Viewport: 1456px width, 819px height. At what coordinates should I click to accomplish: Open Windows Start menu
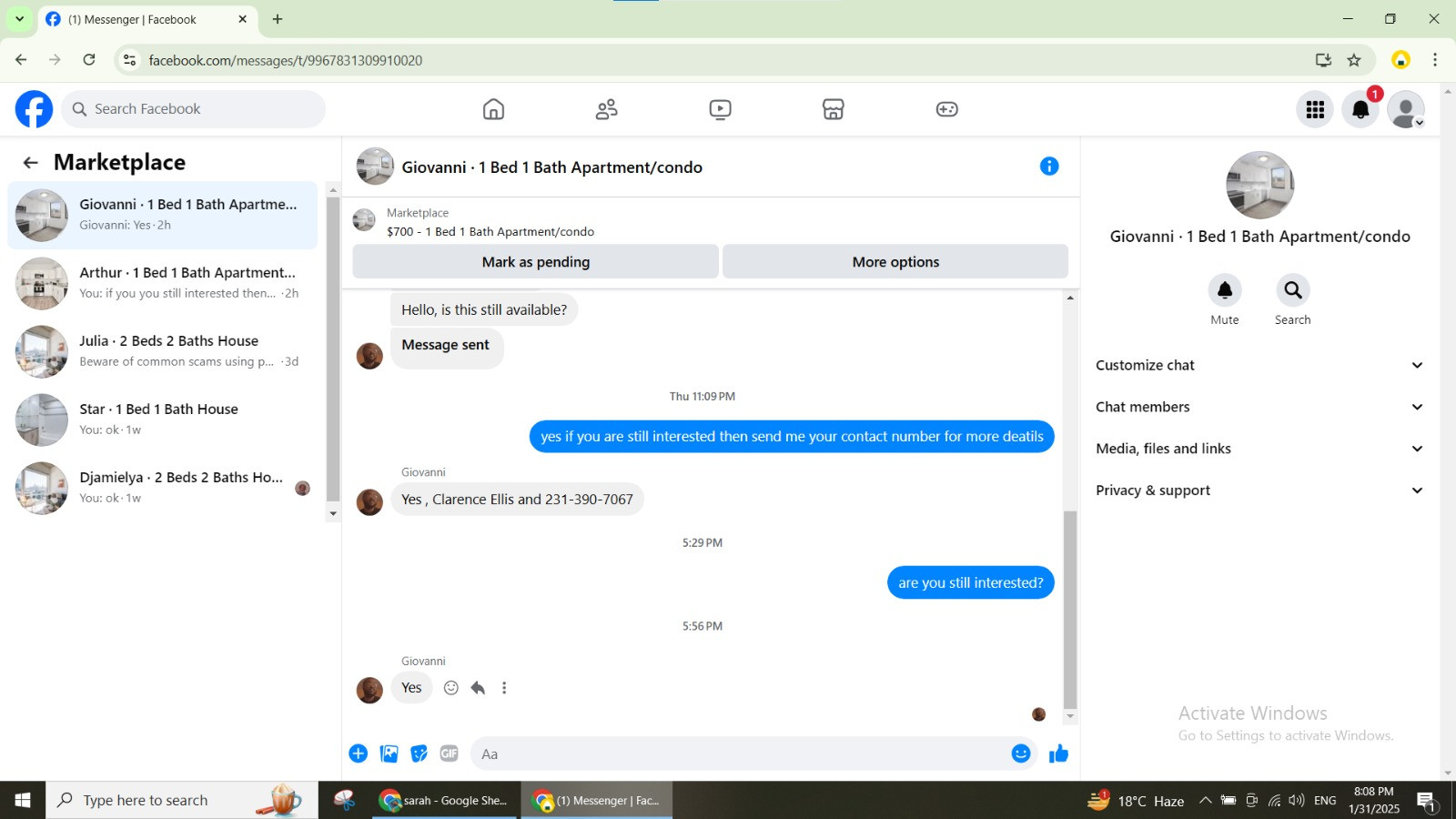coord(23,800)
